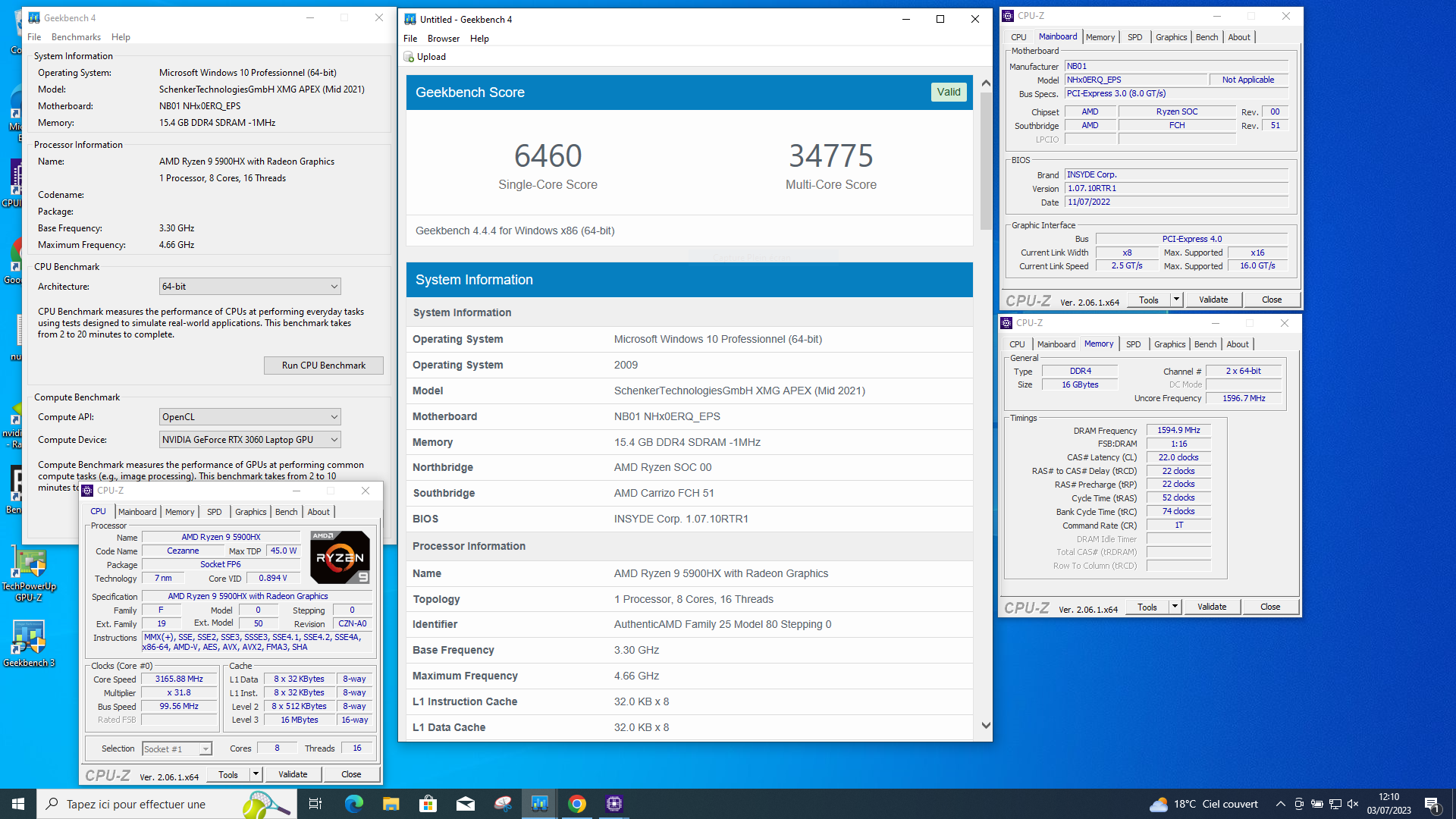
Task: Click Geekbench results vertical scrollbar thumb
Action: click(x=986, y=161)
